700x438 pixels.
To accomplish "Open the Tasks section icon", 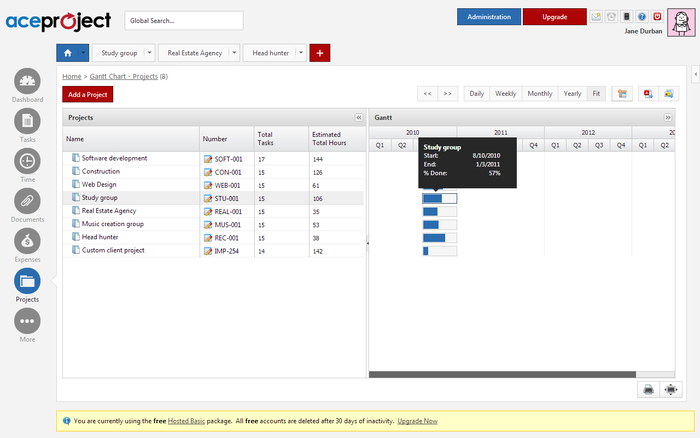I will pyautogui.click(x=27, y=122).
